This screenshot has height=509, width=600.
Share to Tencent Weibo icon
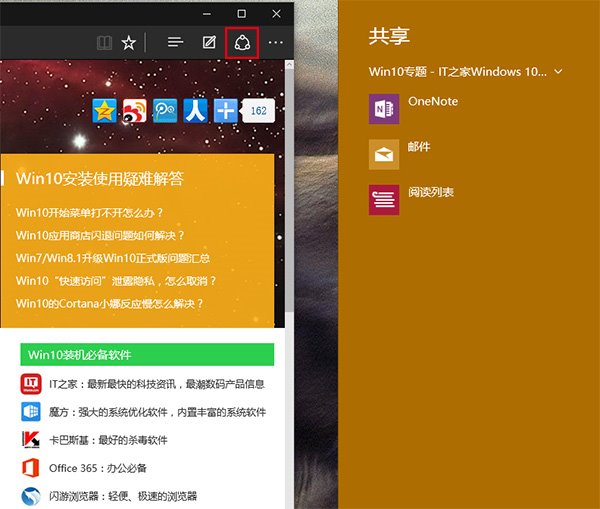tap(165, 111)
